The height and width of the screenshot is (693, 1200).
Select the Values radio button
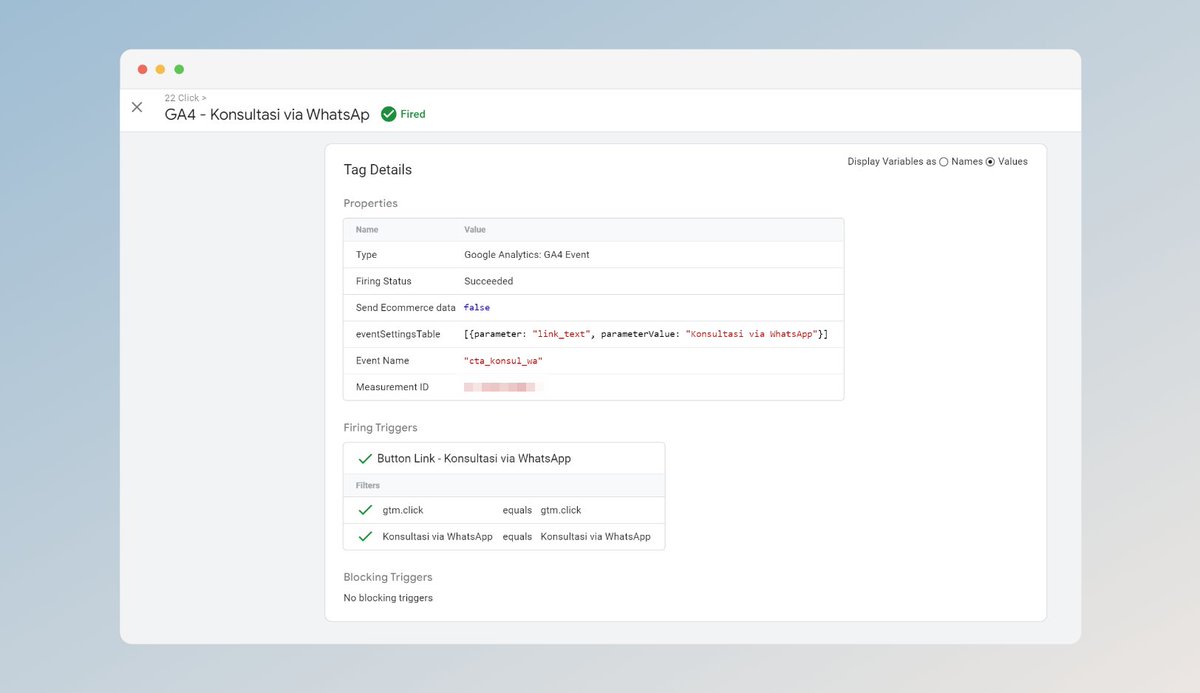[990, 162]
